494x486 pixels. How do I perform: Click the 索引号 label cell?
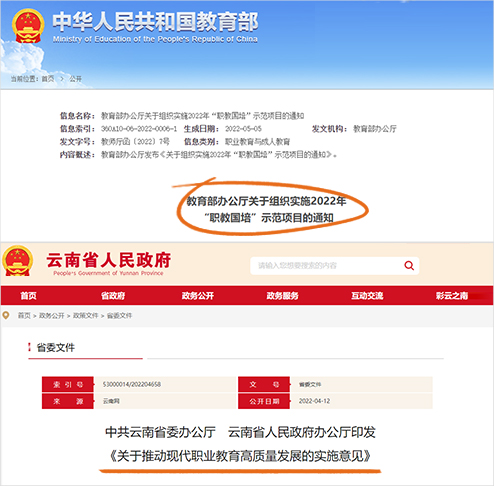point(68,385)
